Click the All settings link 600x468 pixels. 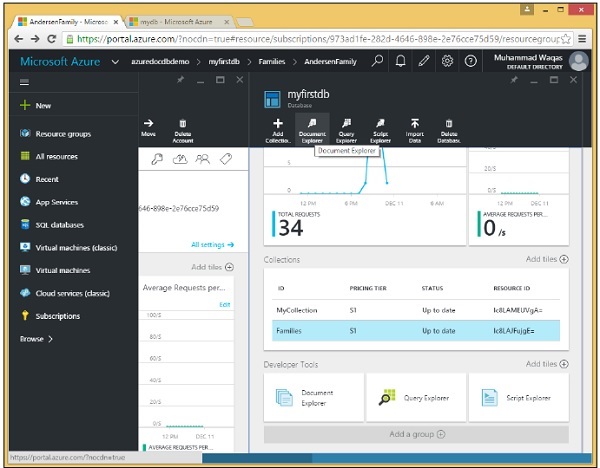pyautogui.click(x=212, y=245)
